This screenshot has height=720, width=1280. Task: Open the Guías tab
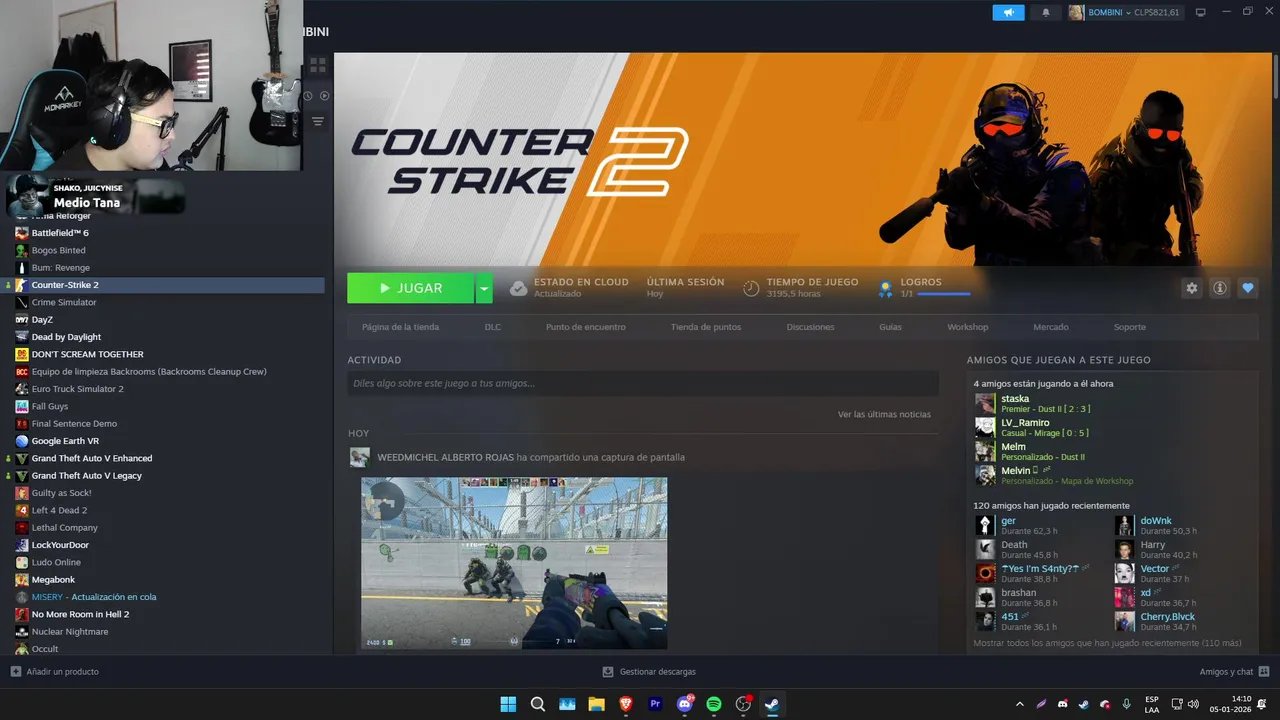(x=890, y=327)
